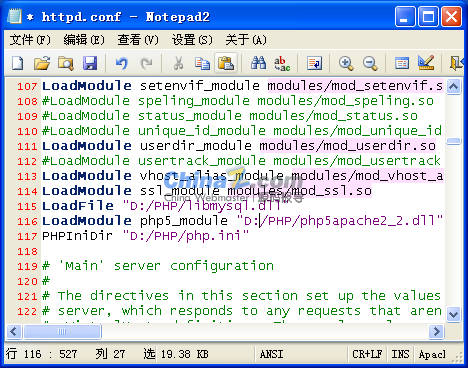Viewport: 468px width, 368px height.
Task: Undo the last edit
Action: pos(122,63)
